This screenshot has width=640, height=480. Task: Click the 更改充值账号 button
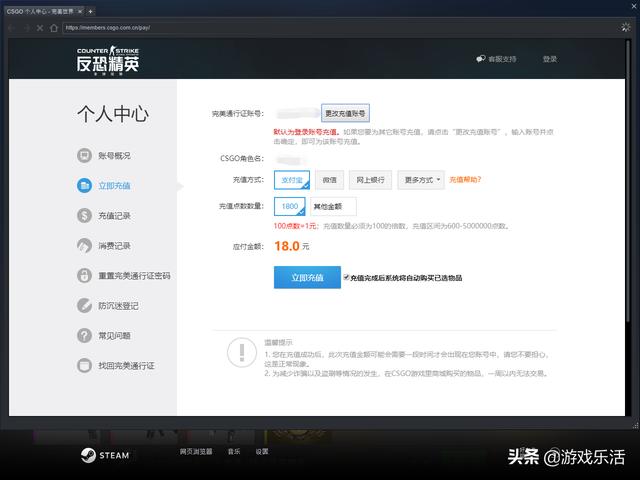[345, 113]
